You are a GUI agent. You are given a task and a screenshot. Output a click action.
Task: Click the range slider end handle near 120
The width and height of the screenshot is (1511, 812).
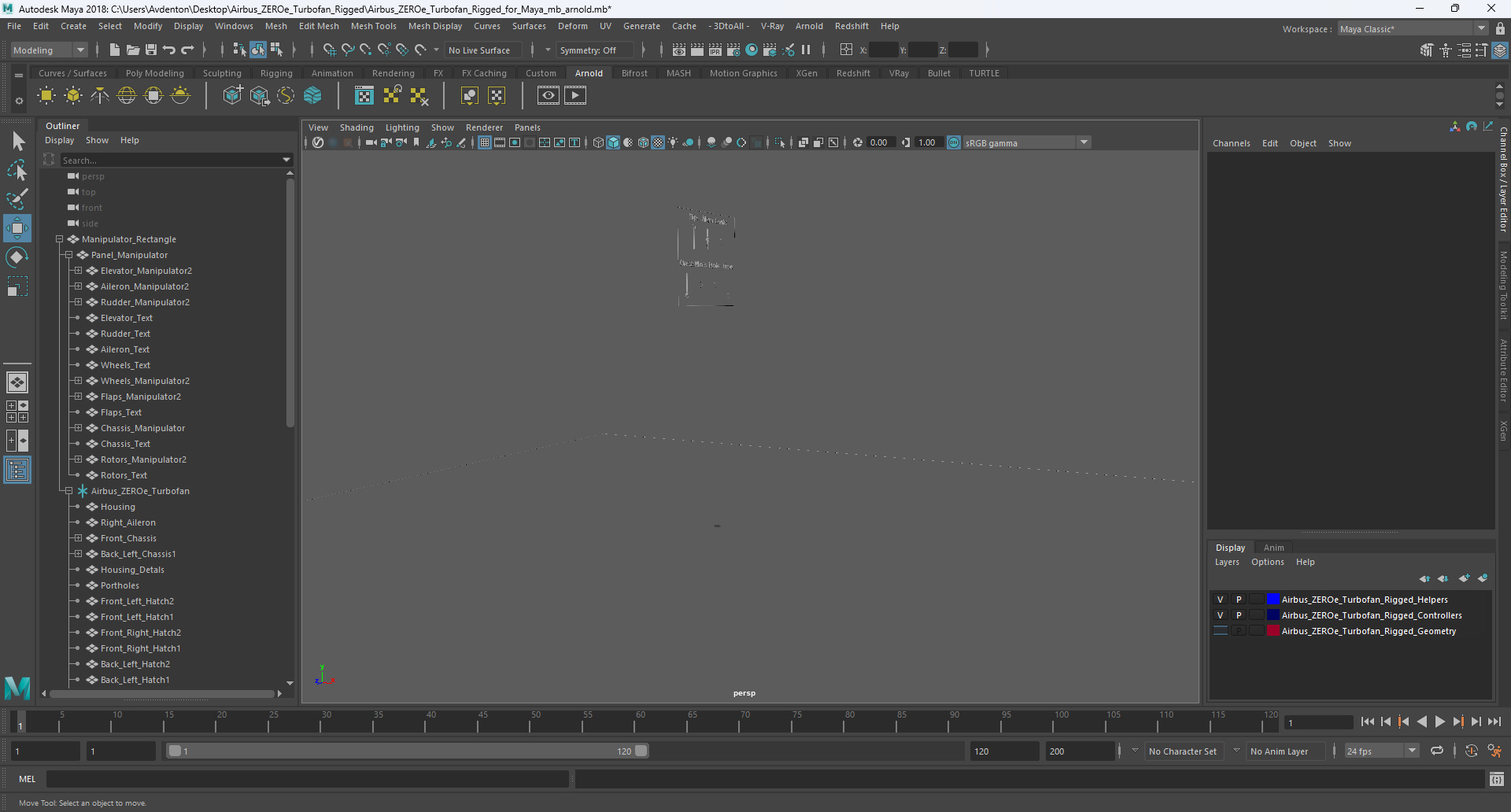tap(641, 751)
